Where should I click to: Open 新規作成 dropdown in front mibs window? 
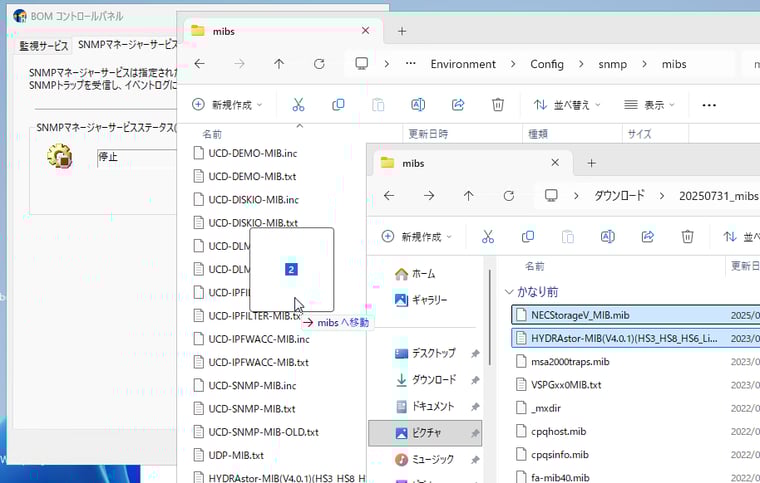click(417, 236)
